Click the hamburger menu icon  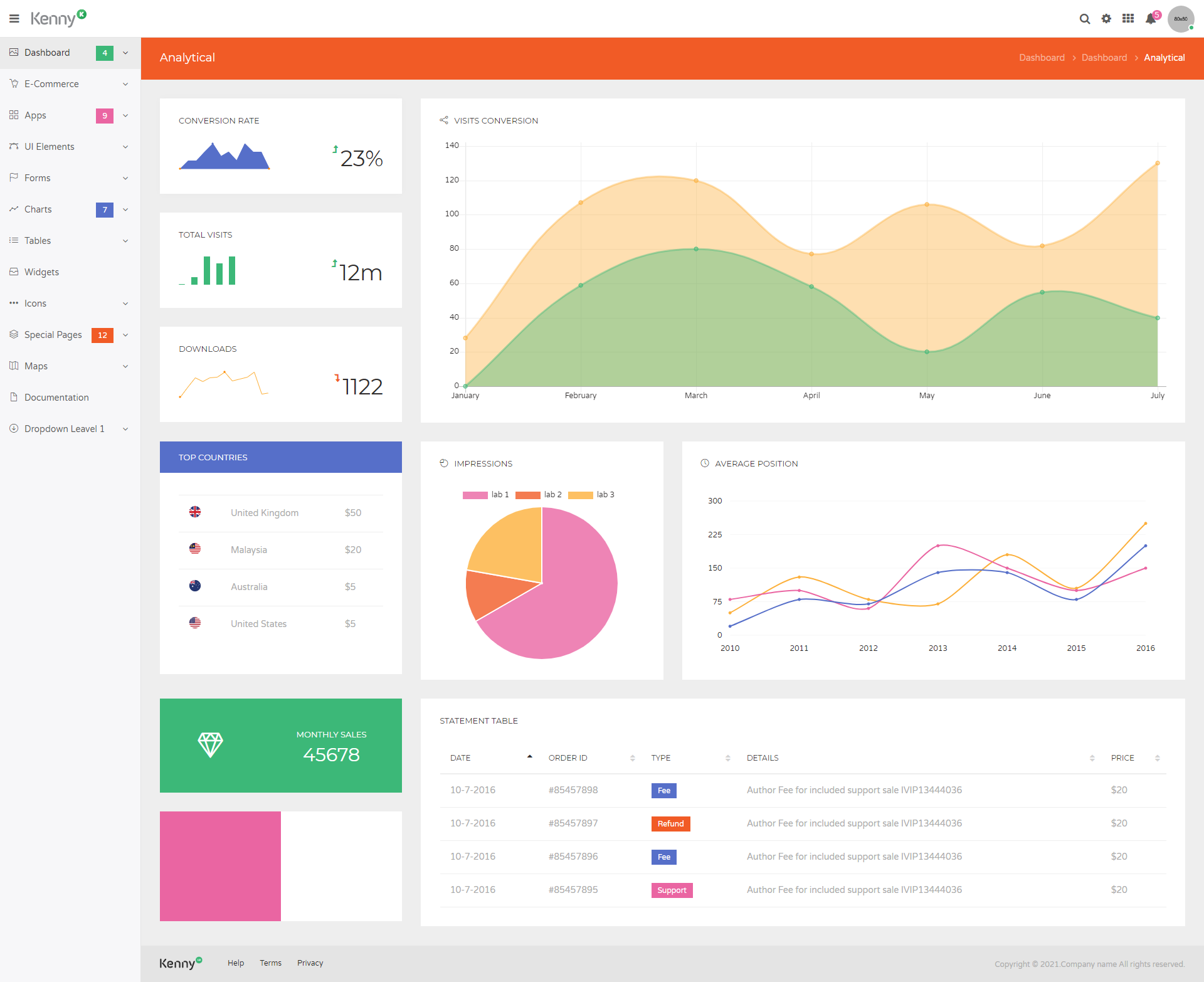[x=14, y=19]
